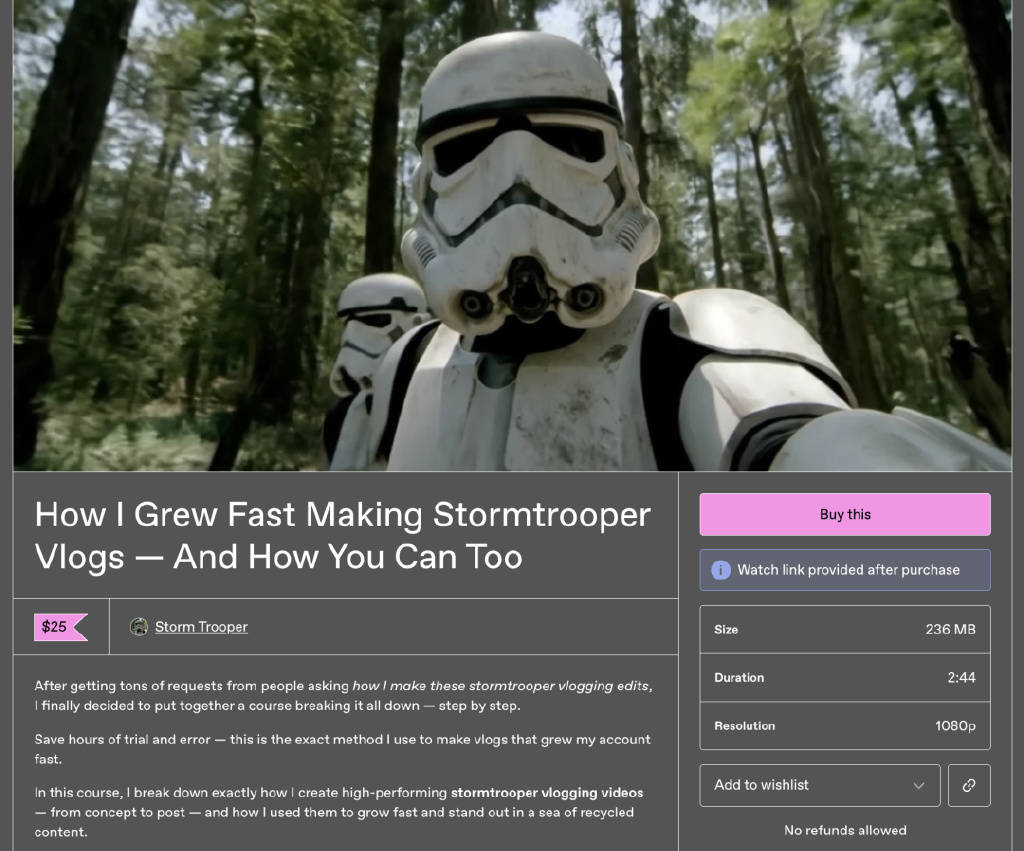Select the $25 price tag
1024x851 pixels.
pyautogui.click(x=60, y=627)
